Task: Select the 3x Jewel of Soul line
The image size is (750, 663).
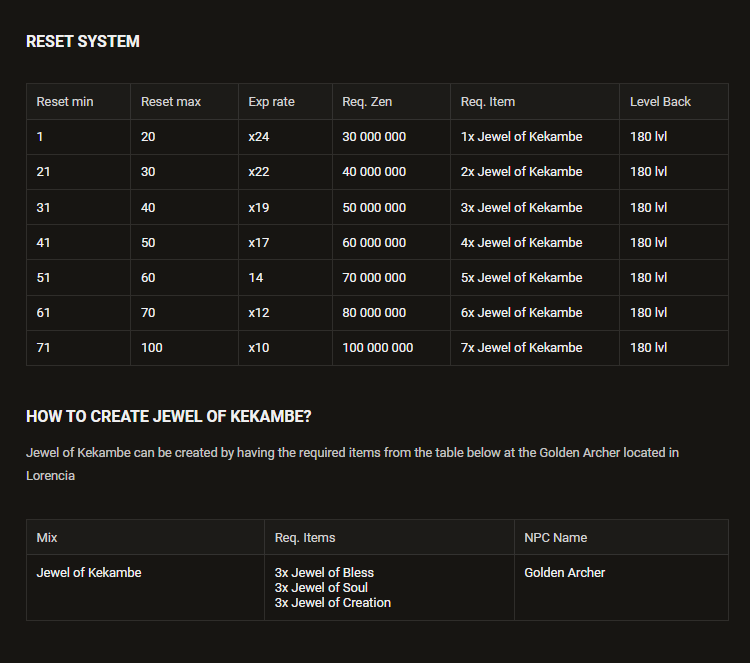Action: (321, 588)
